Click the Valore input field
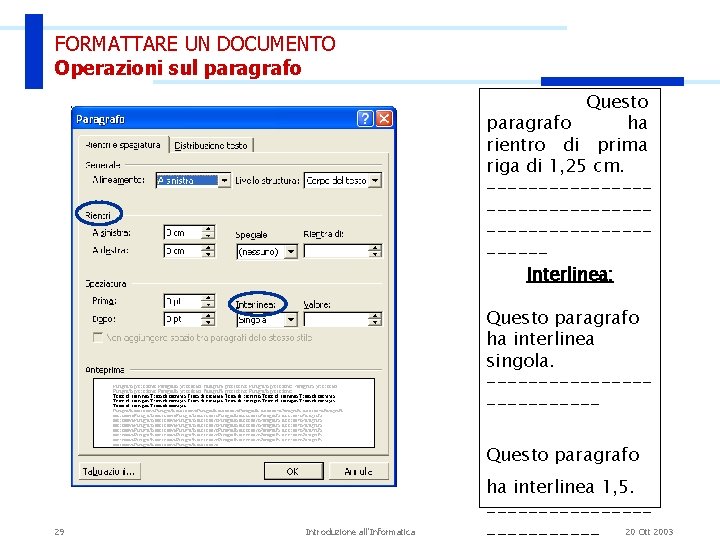 pos(336,320)
